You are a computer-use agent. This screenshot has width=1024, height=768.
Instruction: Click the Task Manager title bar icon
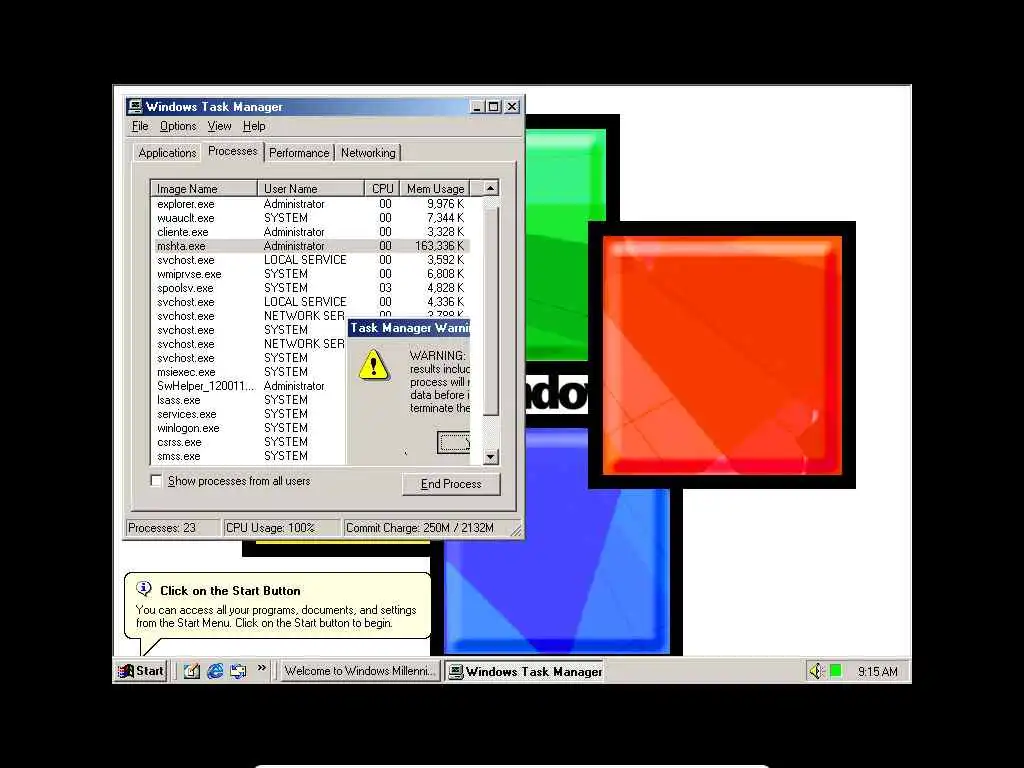(135, 106)
